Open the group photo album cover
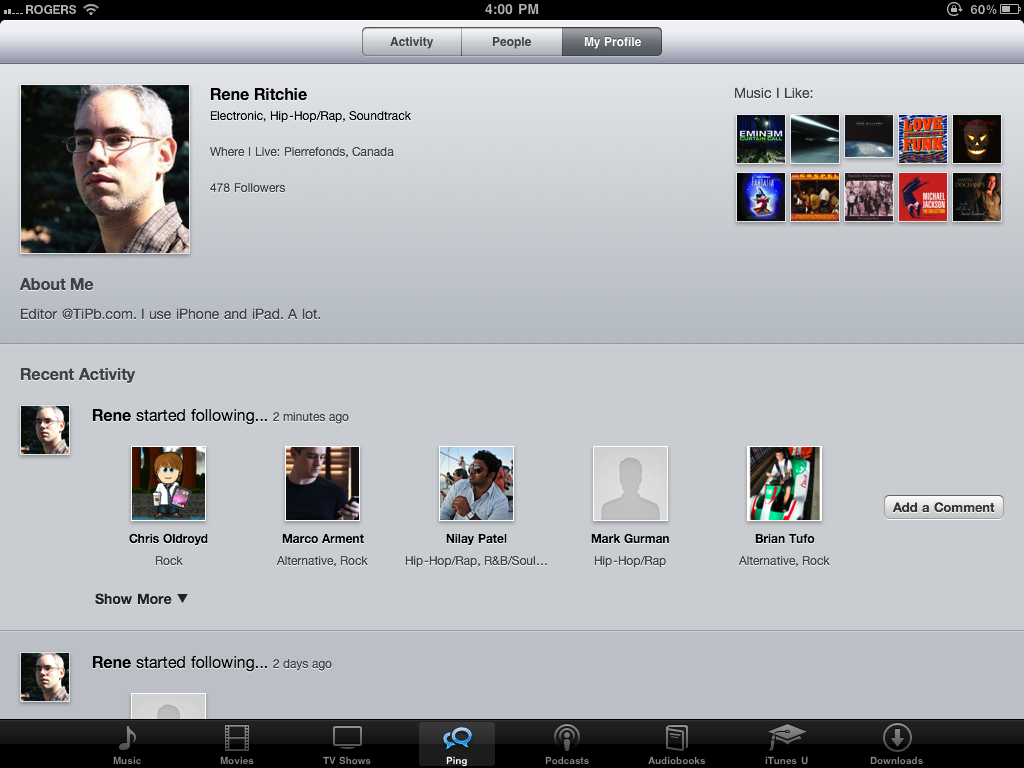 pos(869,197)
